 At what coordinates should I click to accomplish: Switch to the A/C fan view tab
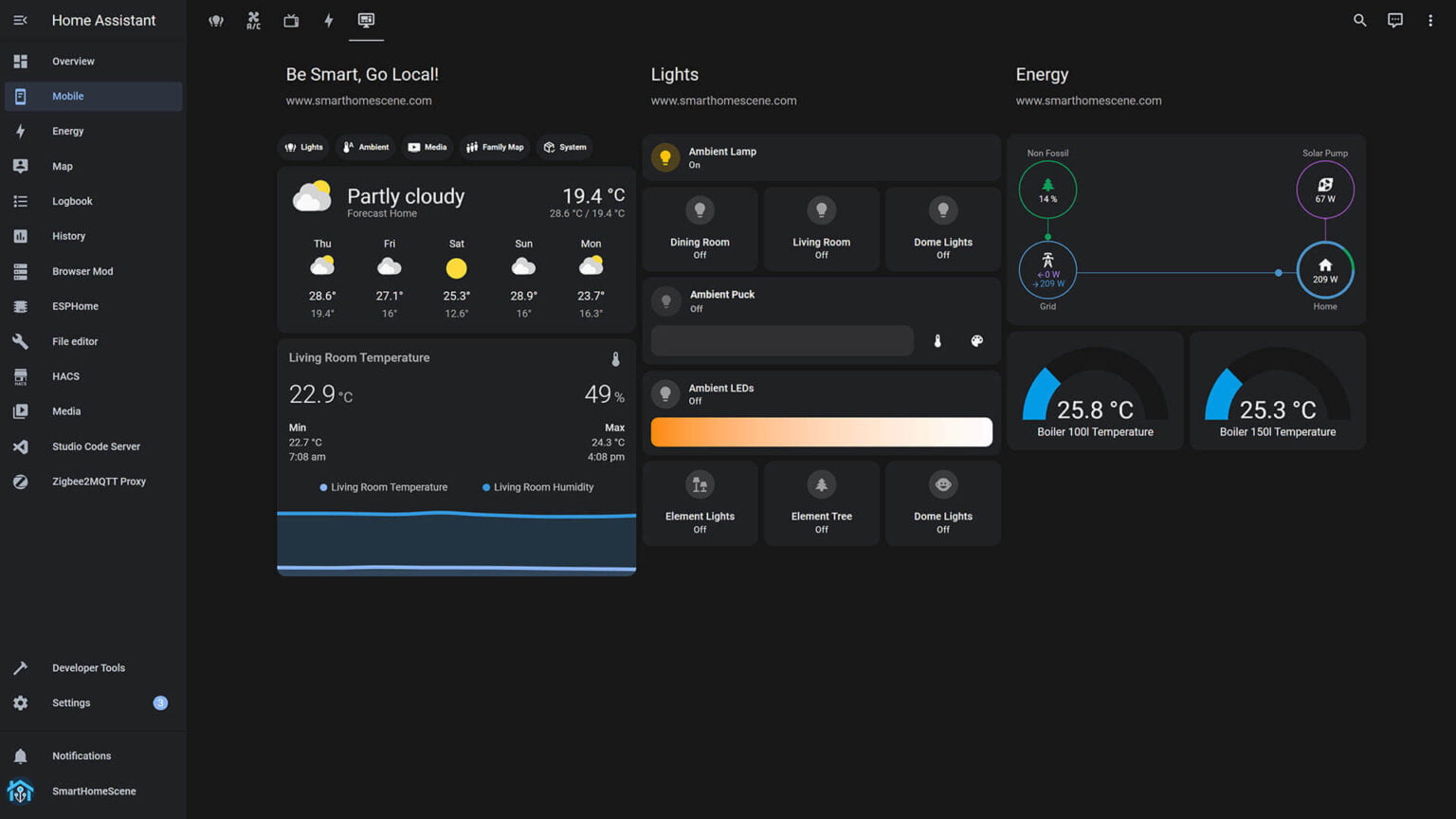253,20
